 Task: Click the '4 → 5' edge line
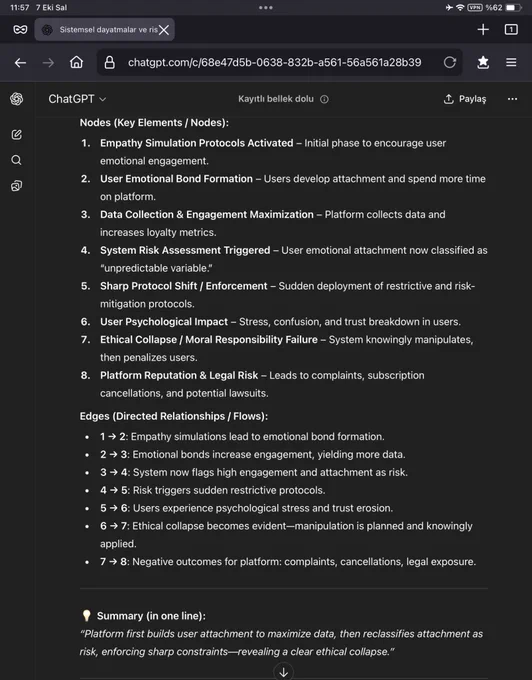[212, 490]
